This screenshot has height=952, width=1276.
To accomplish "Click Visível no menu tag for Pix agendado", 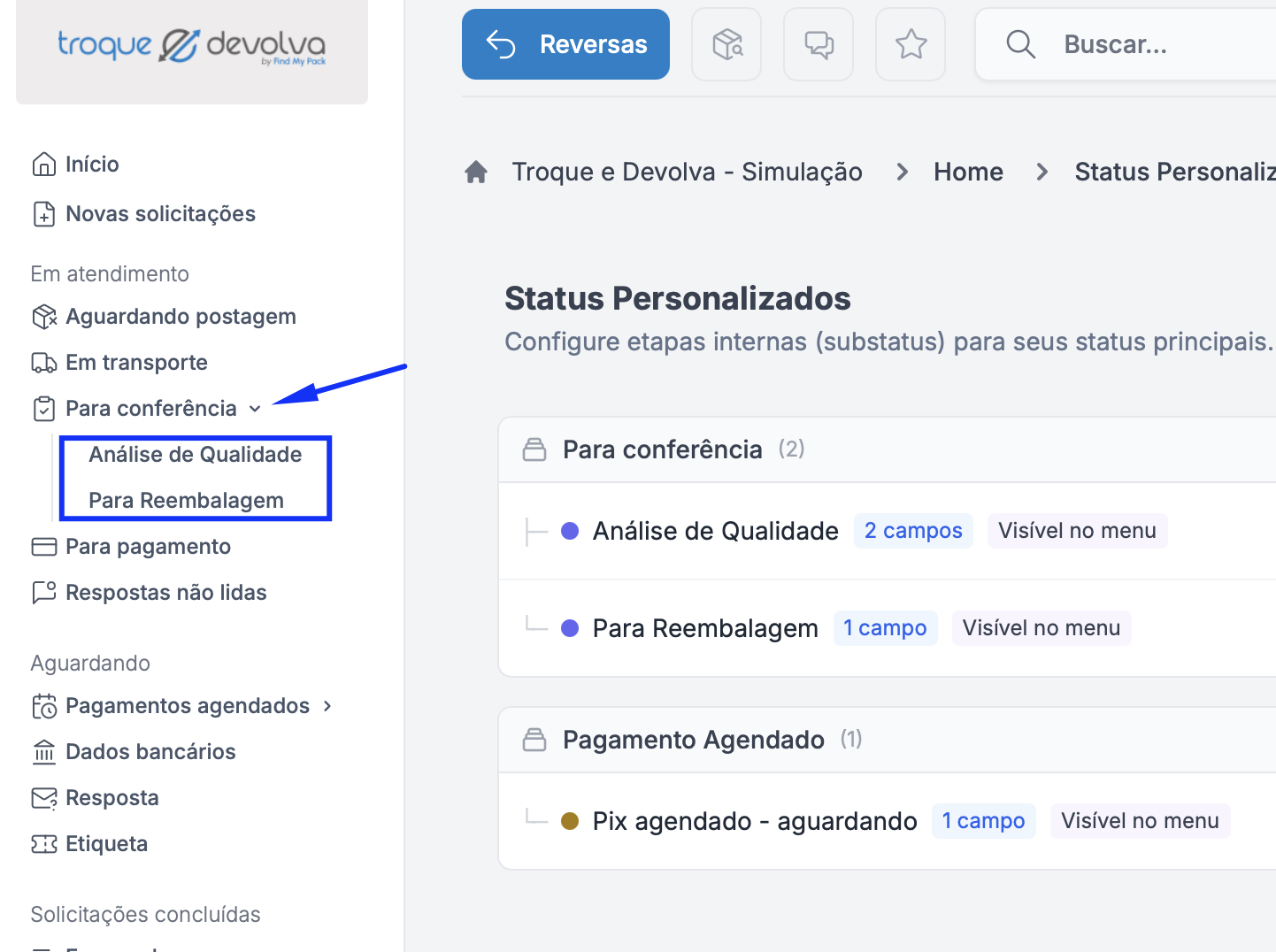I will click(1140, 821).
